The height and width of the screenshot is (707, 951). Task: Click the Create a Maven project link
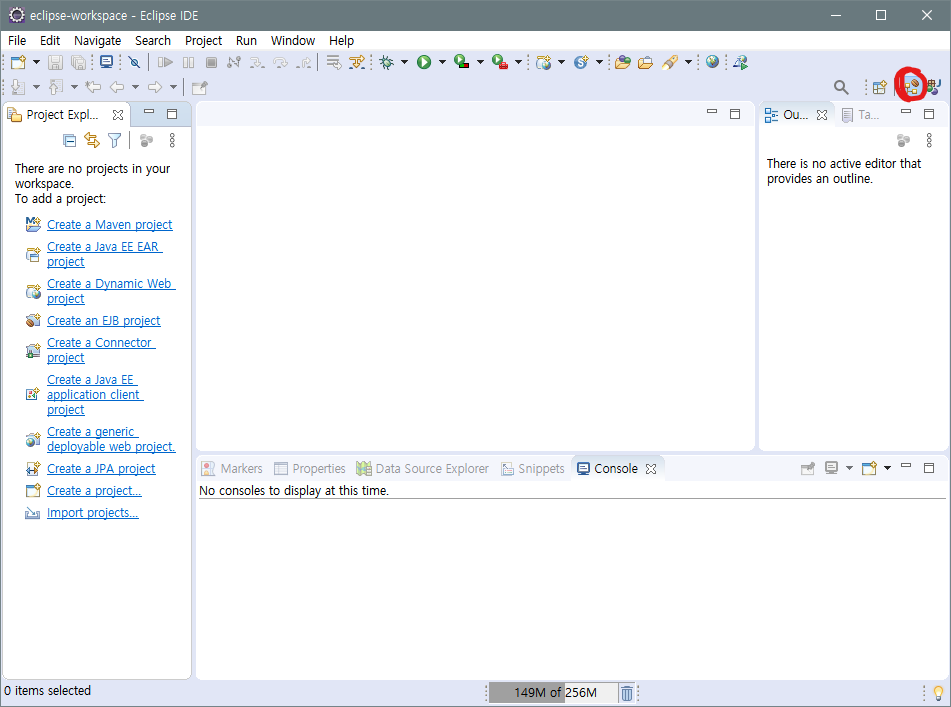(x=110, y=225)
